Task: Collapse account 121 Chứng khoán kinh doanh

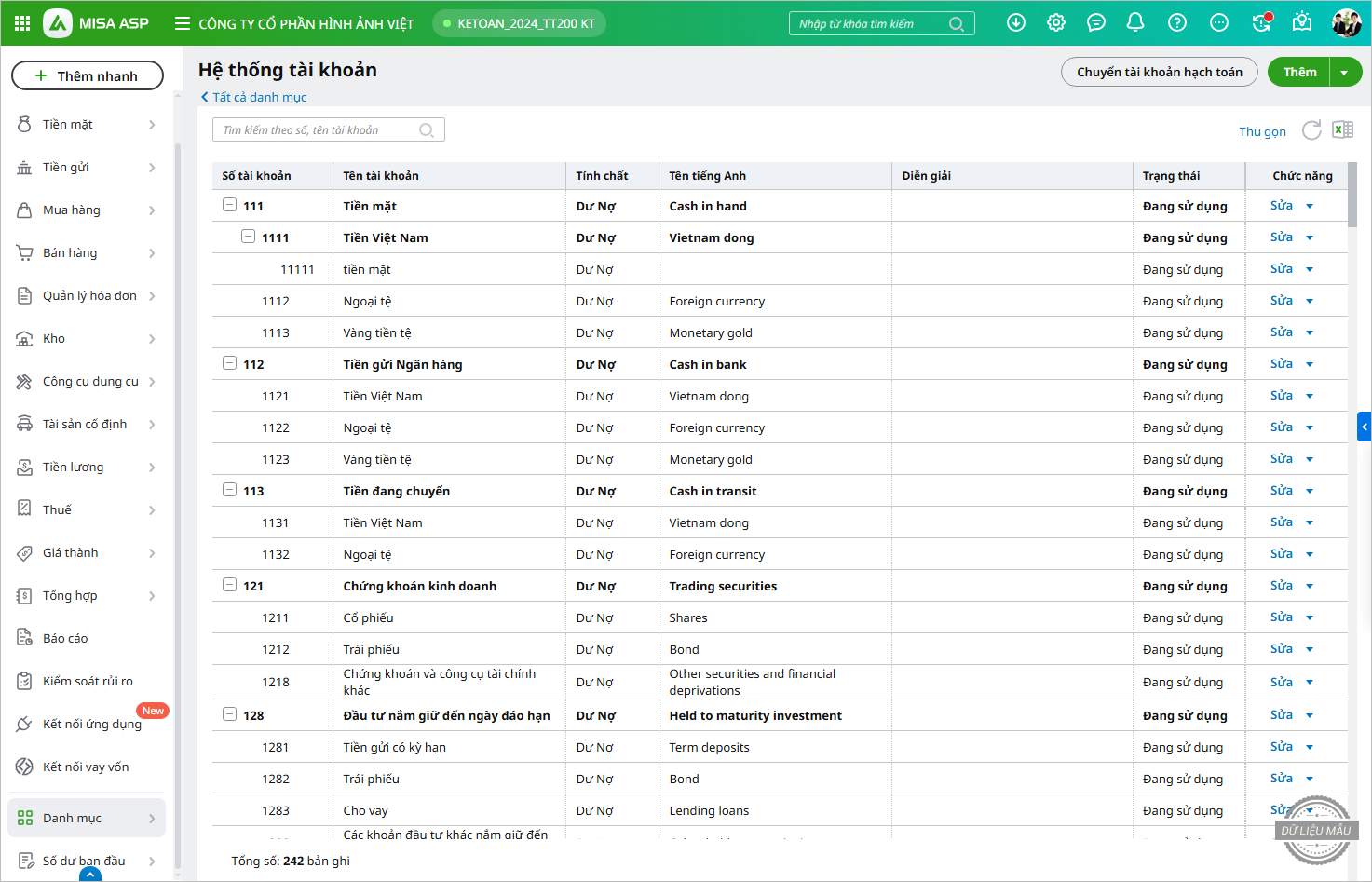Action: pyautogui.click(x=229, y=585)
